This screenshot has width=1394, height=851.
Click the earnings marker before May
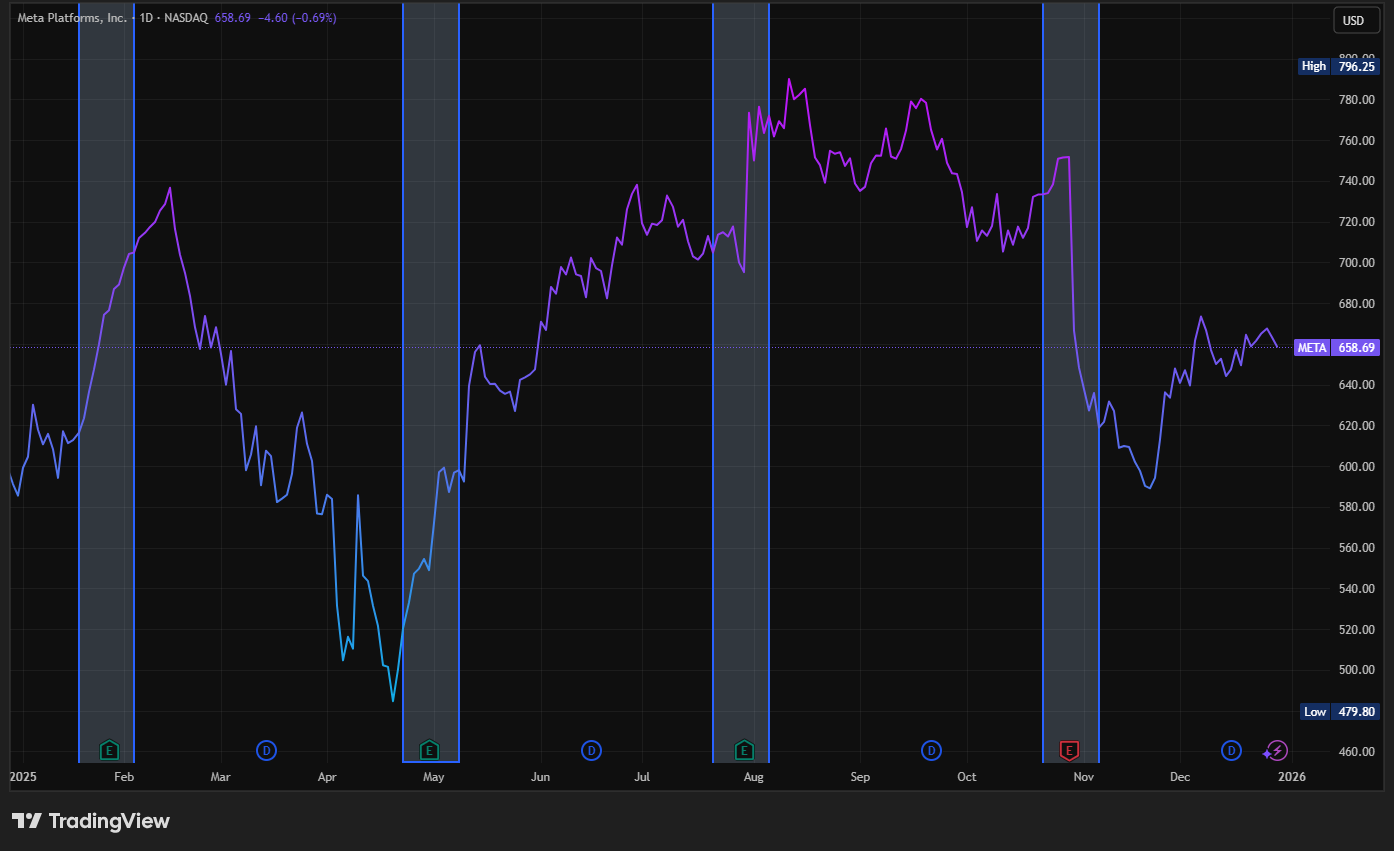click(x=429, y=750)
